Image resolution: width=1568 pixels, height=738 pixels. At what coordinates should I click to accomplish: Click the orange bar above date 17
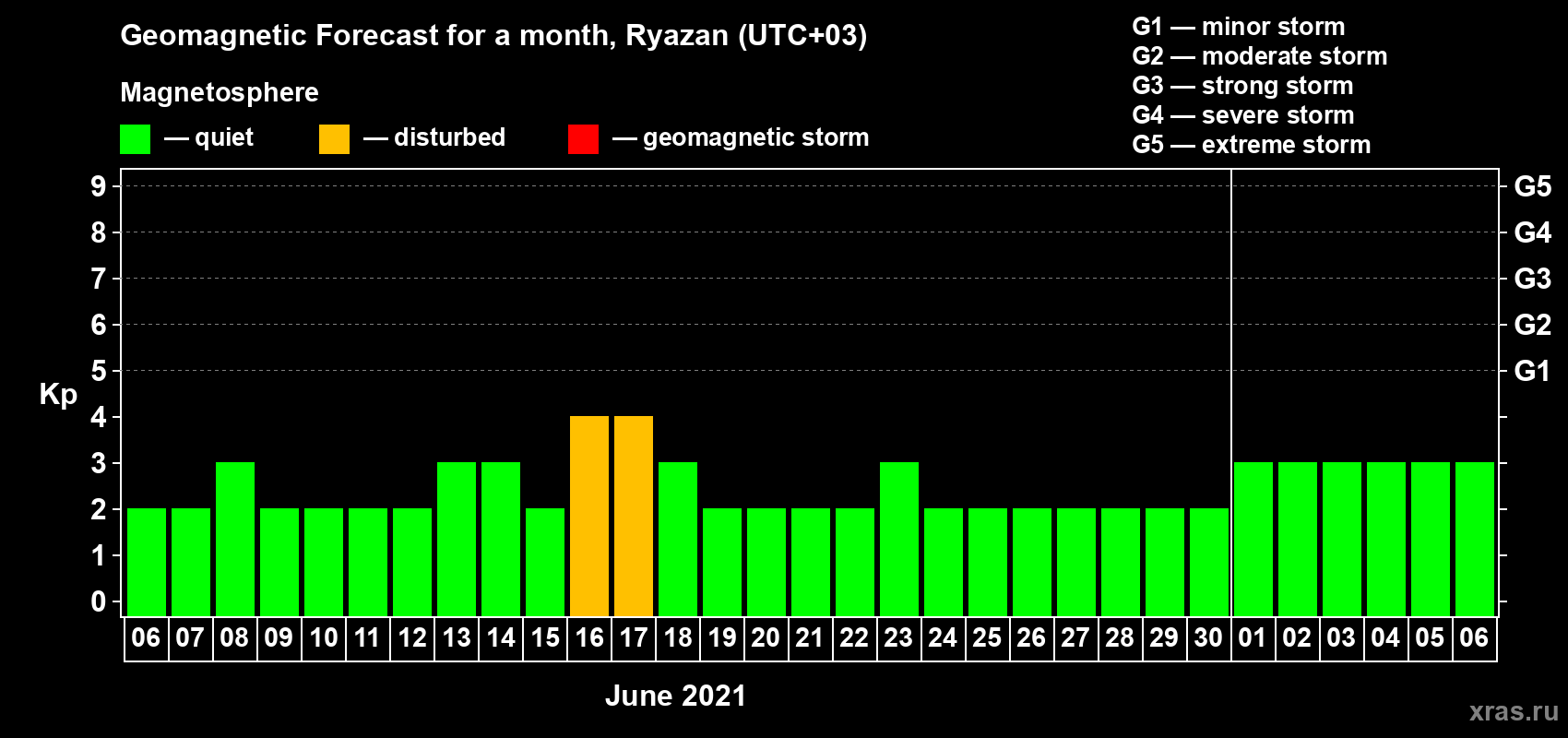coord(634,516)
